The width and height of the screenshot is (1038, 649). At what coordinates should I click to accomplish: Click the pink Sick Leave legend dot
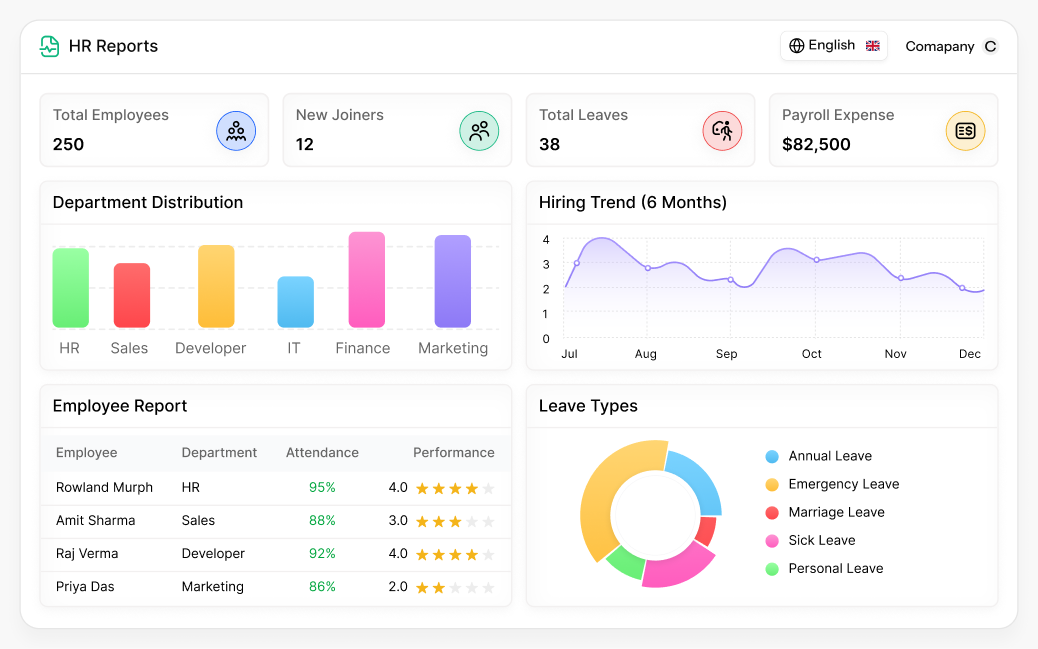coord(772,541)
